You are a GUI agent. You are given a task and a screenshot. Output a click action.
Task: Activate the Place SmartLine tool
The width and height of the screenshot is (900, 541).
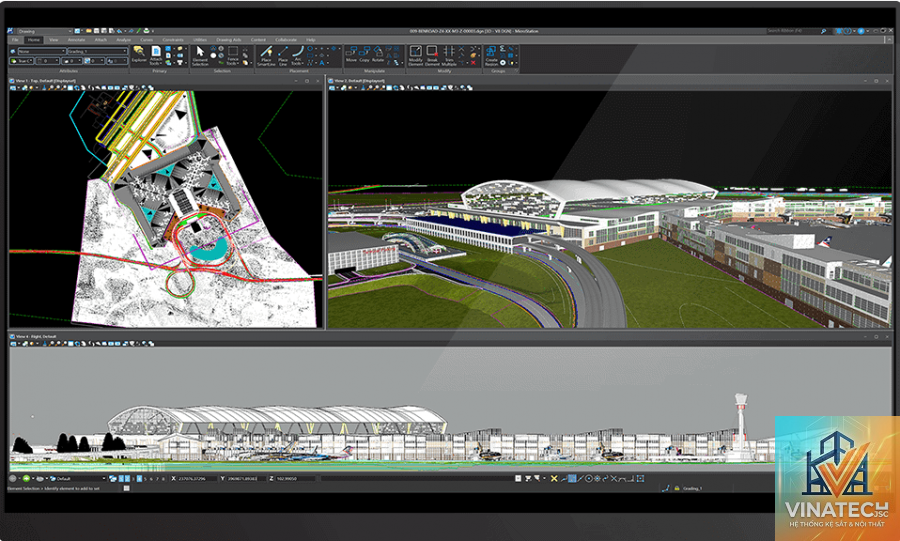pos(266,56)
